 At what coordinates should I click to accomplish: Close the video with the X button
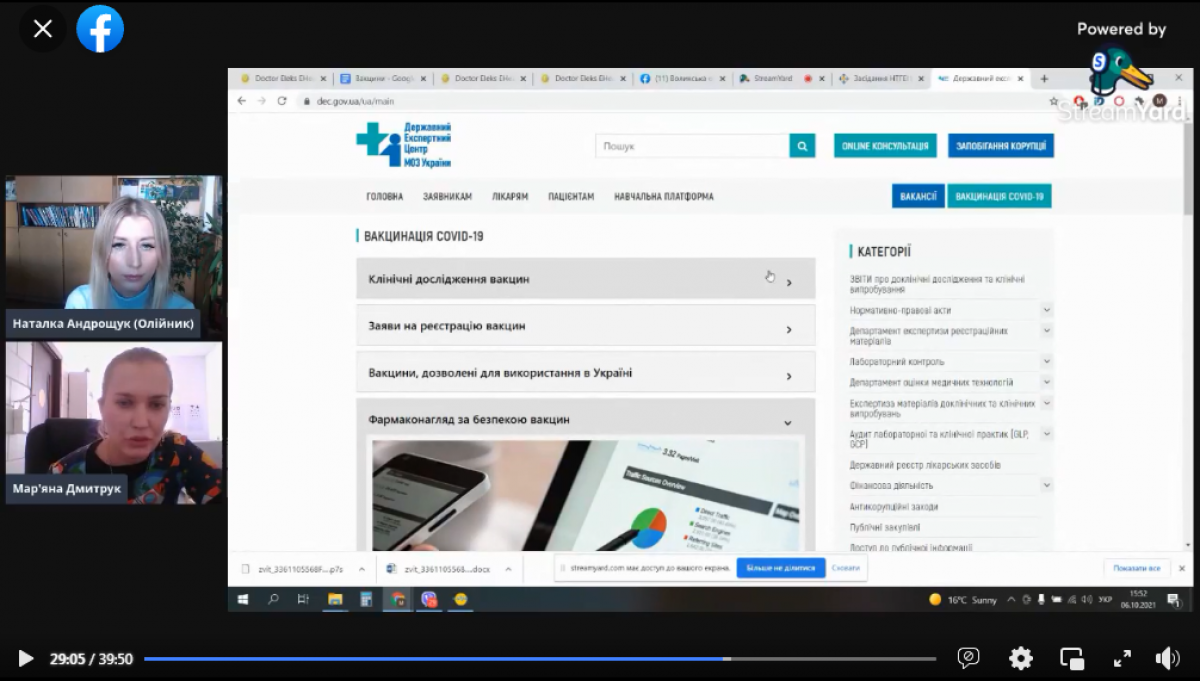42,29
